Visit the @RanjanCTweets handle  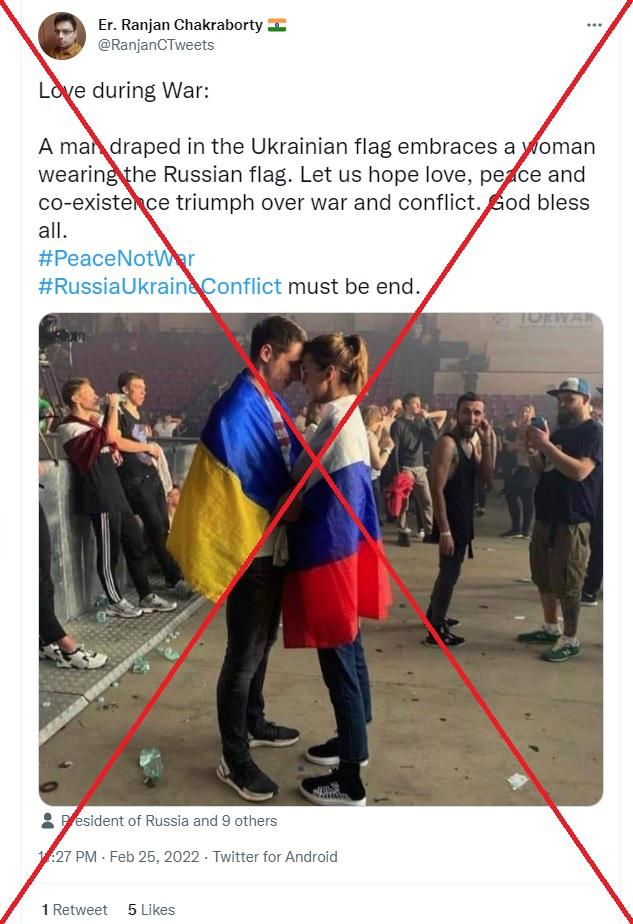point(156,45)
